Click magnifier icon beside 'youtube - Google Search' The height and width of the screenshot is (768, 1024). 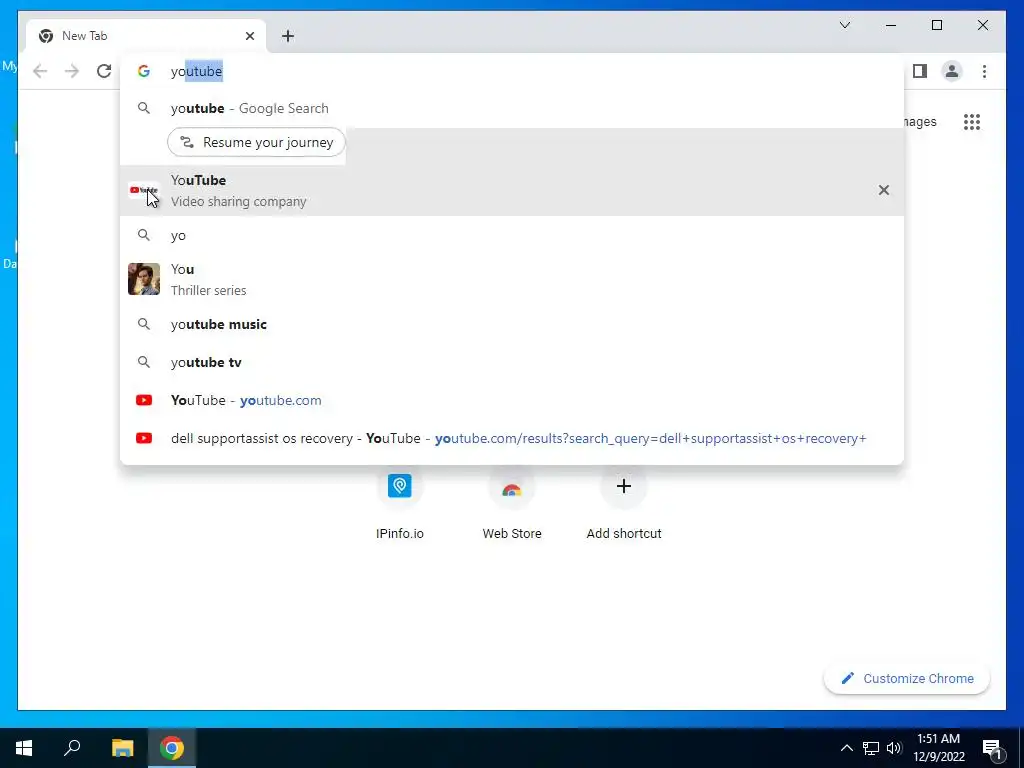click(x=144, y=108)
